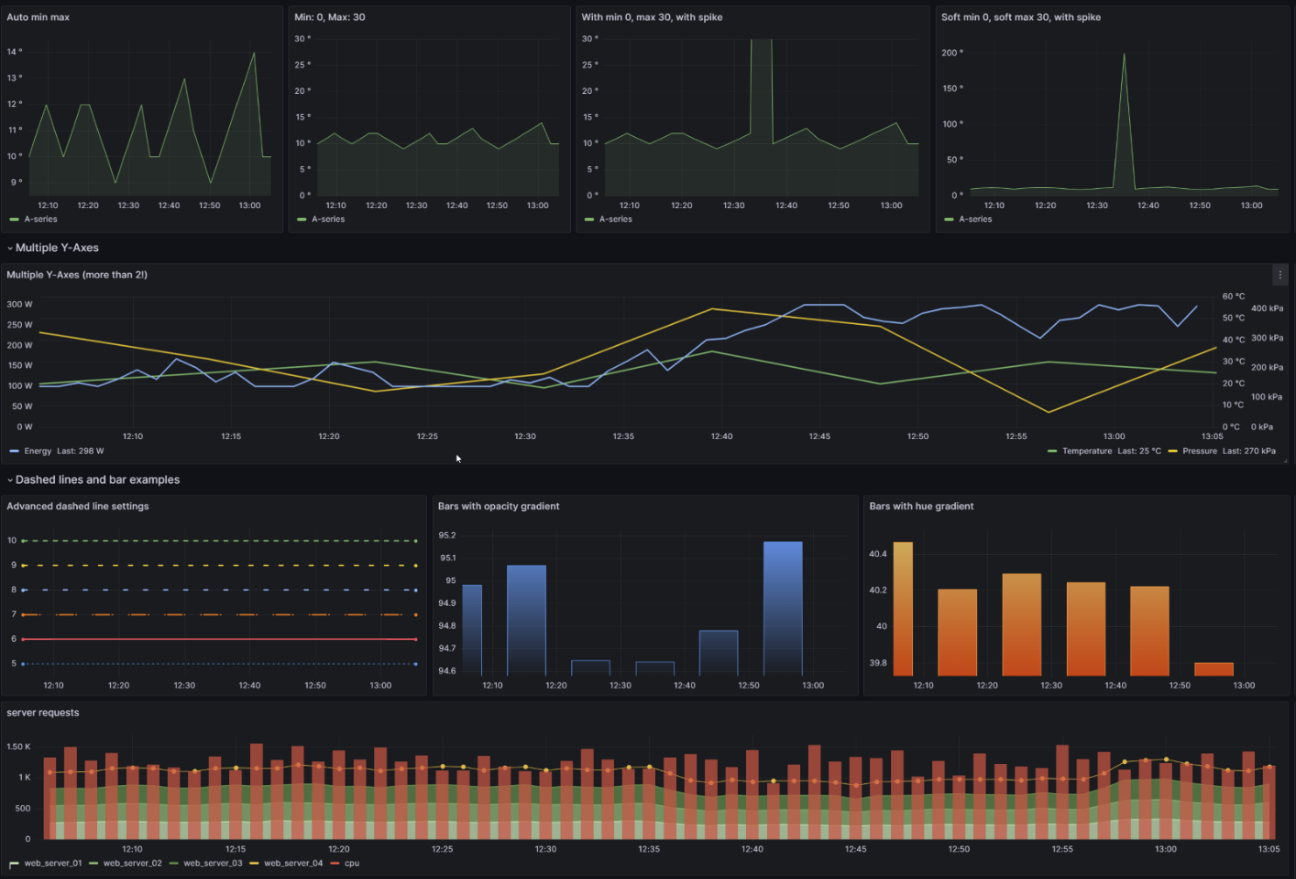Collapse the Multiple Y-Axes row chevron
The width and height of the screenshot is (1296, 879).
10,248
